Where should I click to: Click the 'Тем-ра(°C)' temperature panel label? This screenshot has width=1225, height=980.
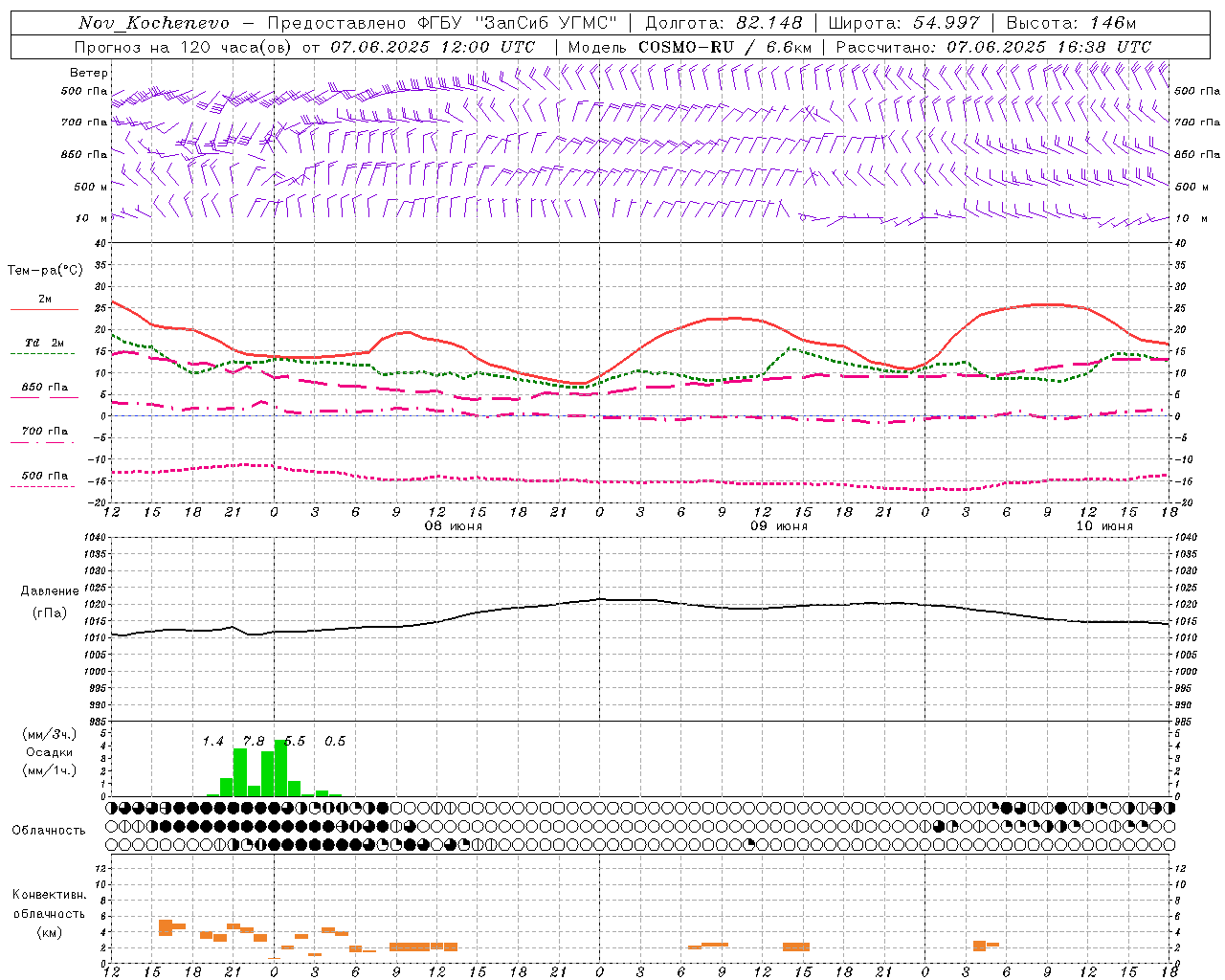45,271
